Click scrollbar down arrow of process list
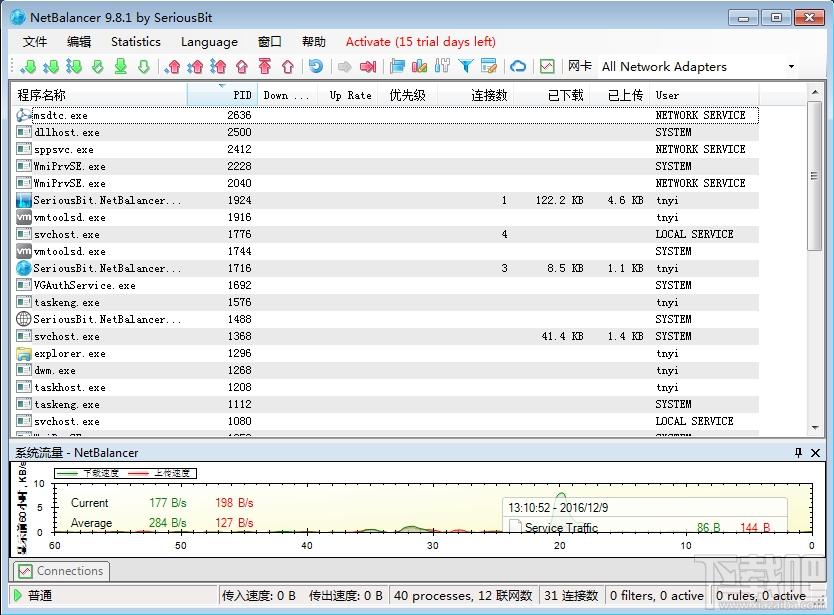Viewport: 834px width, 615px height. (x=814, y=428)
